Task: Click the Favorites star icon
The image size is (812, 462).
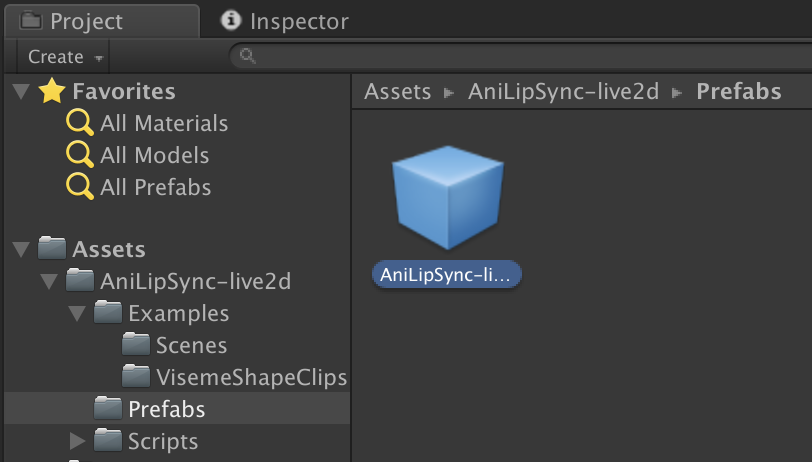Action: [x=52, y=91]
